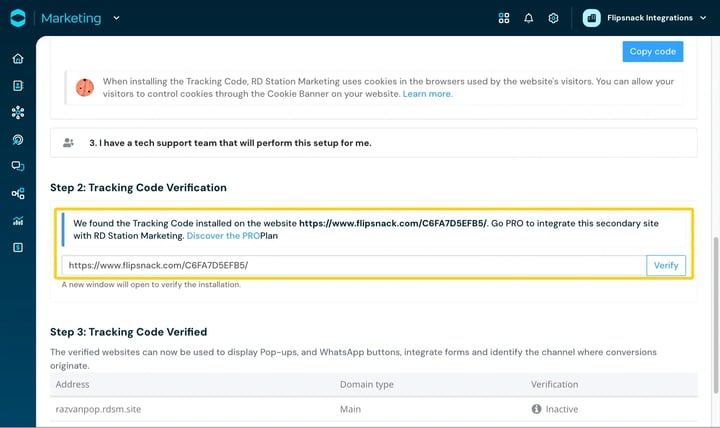
Task: Click the Marketing product title
Action: point(71,18)
